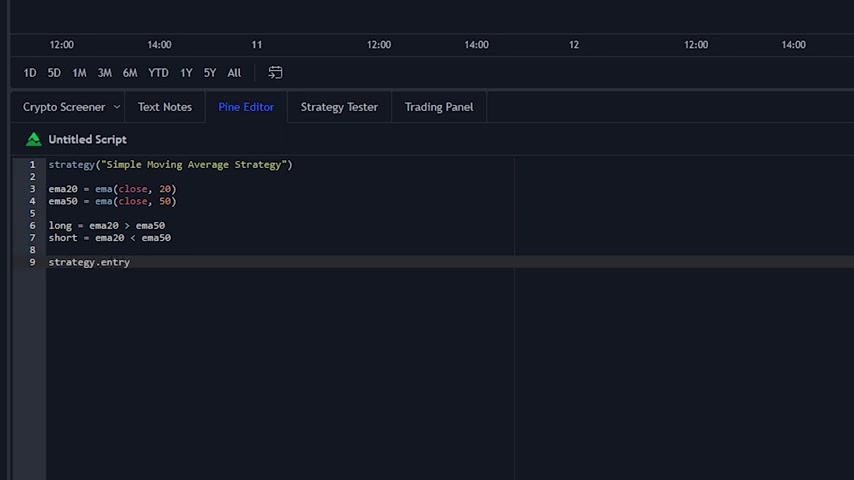Screen dimensions: 854x480
Task: Set chart range to 1Y
Action: pos(186,73)
